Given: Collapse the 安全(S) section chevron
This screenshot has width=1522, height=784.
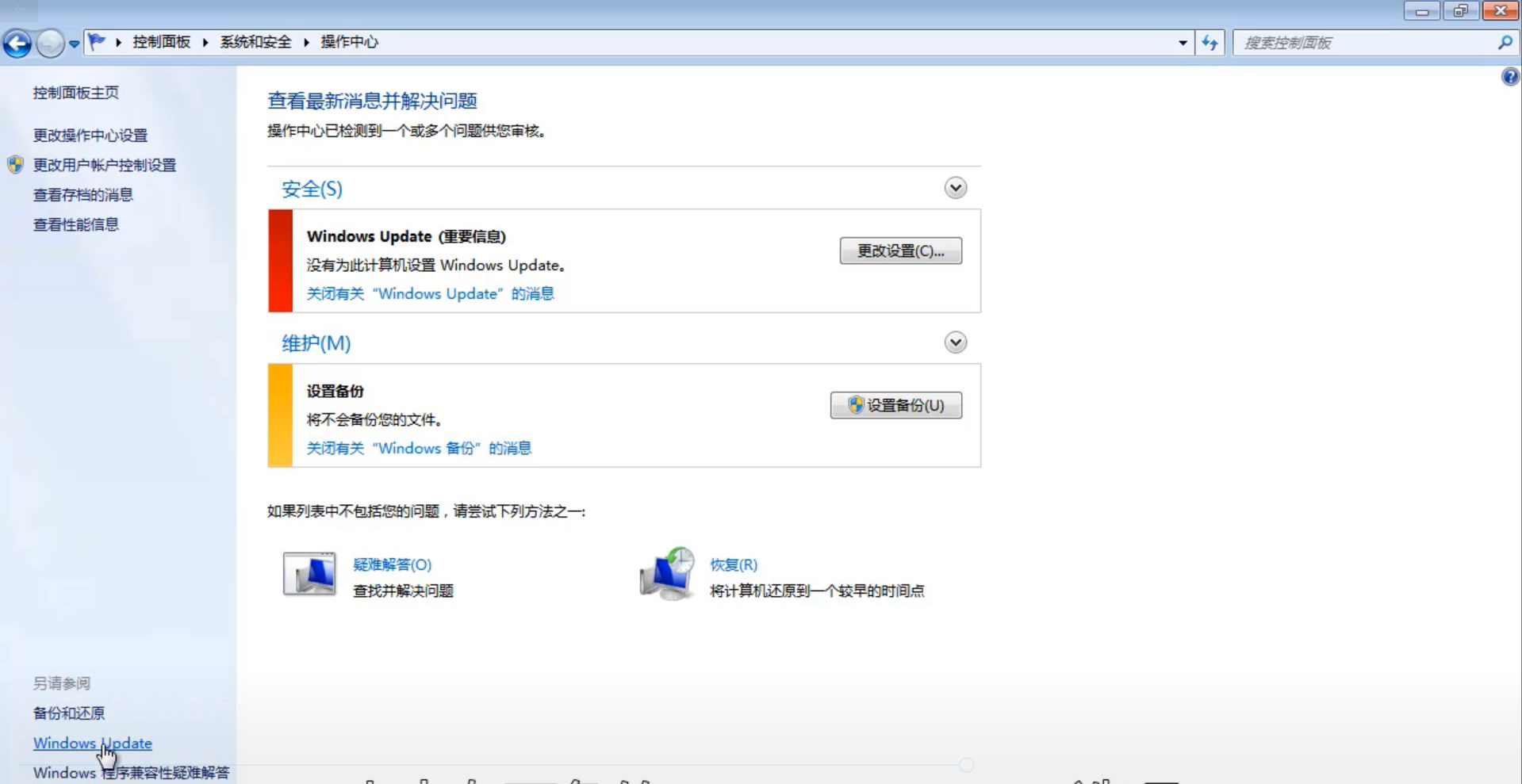Looking at the screenshot, I should click(955, 188).
